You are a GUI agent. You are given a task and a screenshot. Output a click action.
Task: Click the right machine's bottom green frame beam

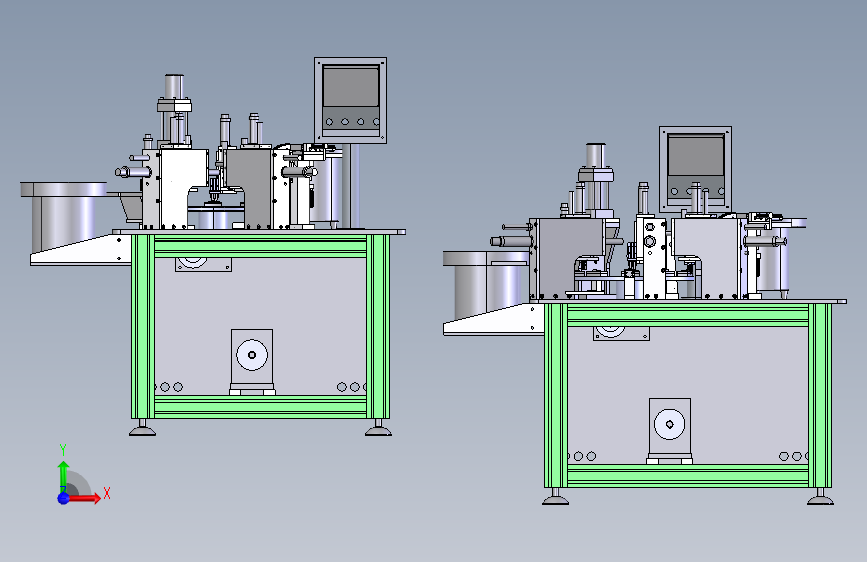click(688, 476)
